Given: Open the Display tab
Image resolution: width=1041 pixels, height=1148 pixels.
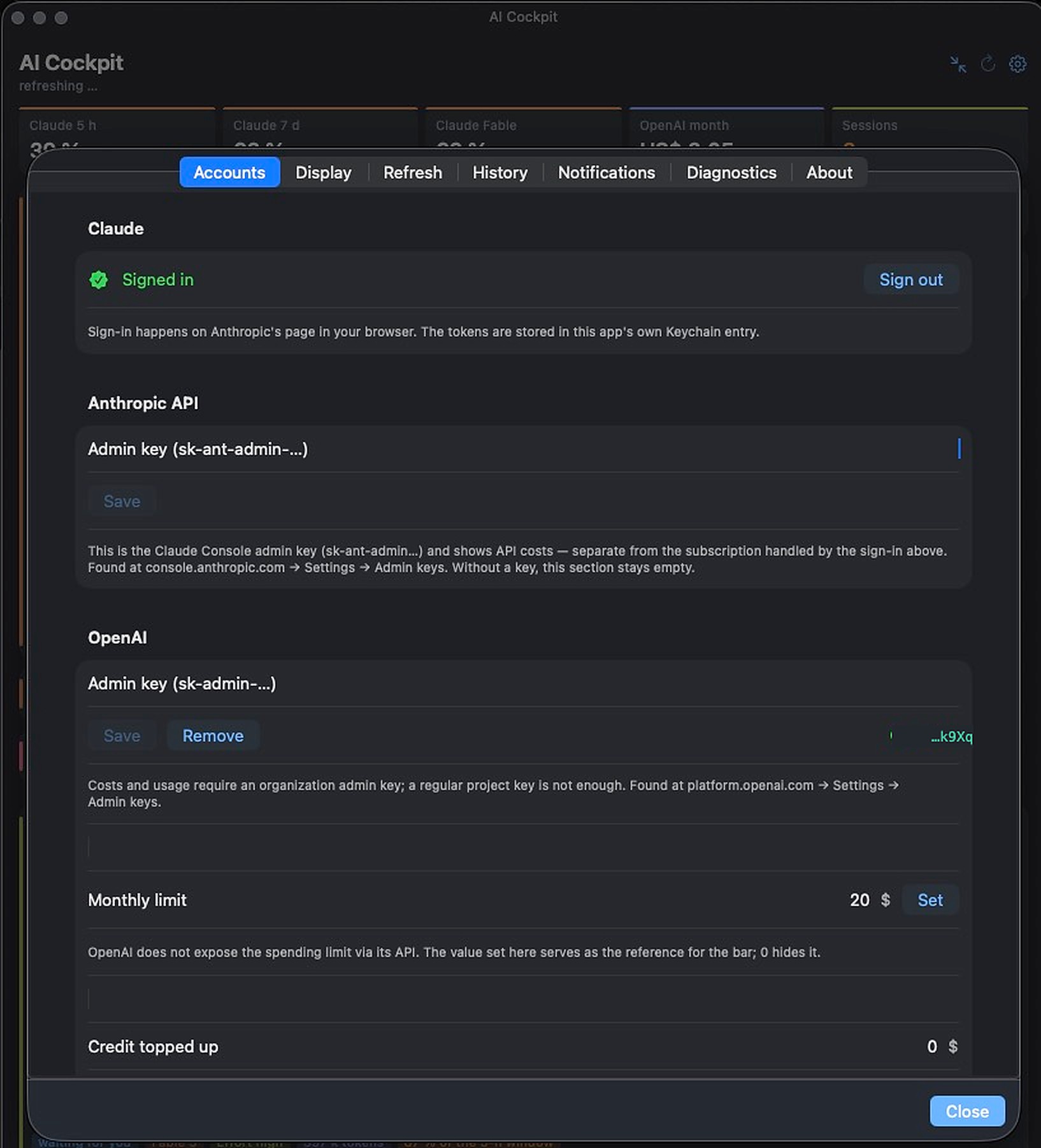Looking at the screenshot, I should coord(323,173).
